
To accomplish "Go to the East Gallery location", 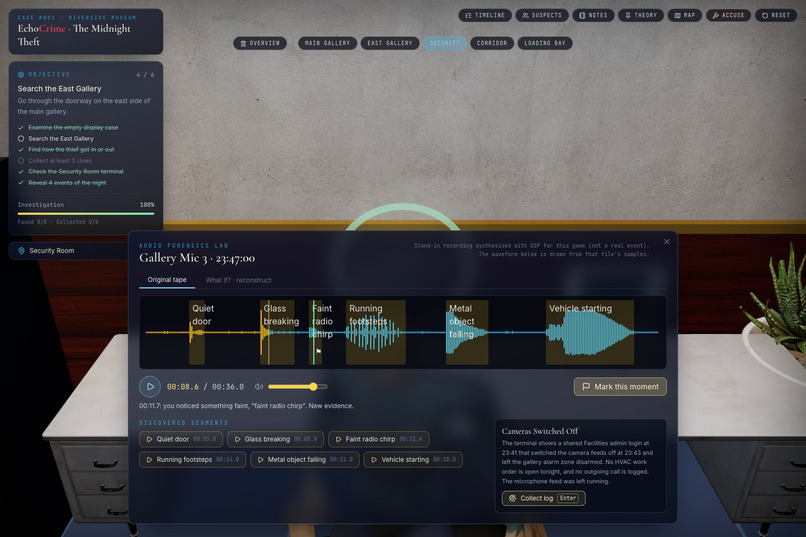I will (x=390, y=43).
